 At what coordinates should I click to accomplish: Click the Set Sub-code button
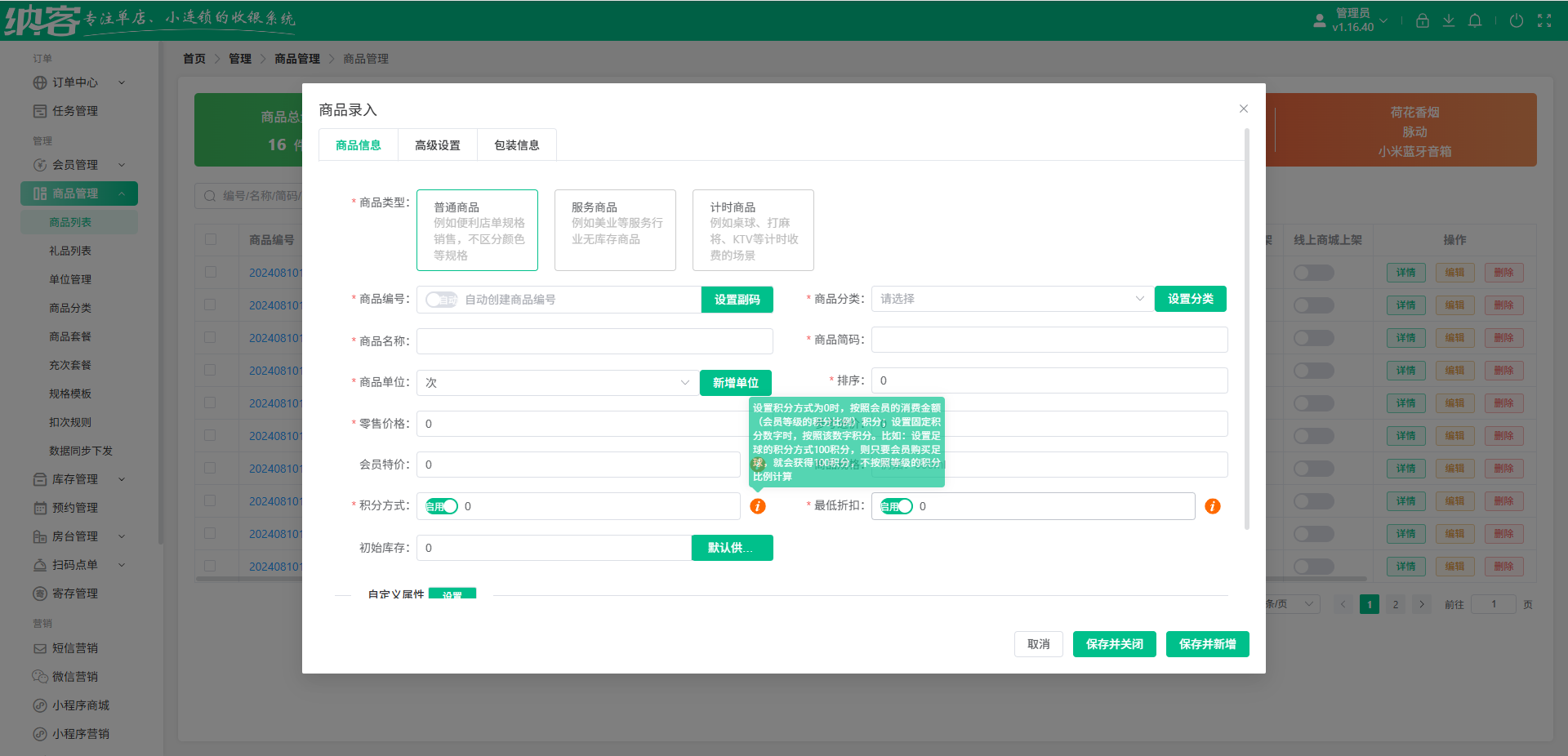click(737, 300)
